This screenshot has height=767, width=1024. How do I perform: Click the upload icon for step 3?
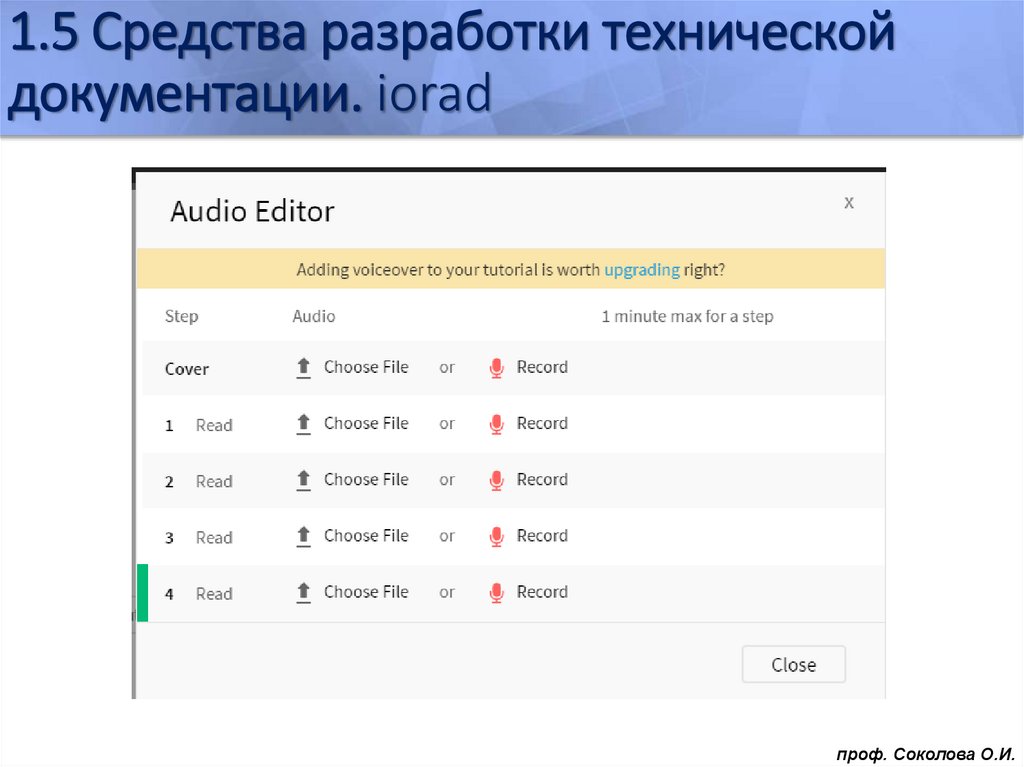coord(303,535)
